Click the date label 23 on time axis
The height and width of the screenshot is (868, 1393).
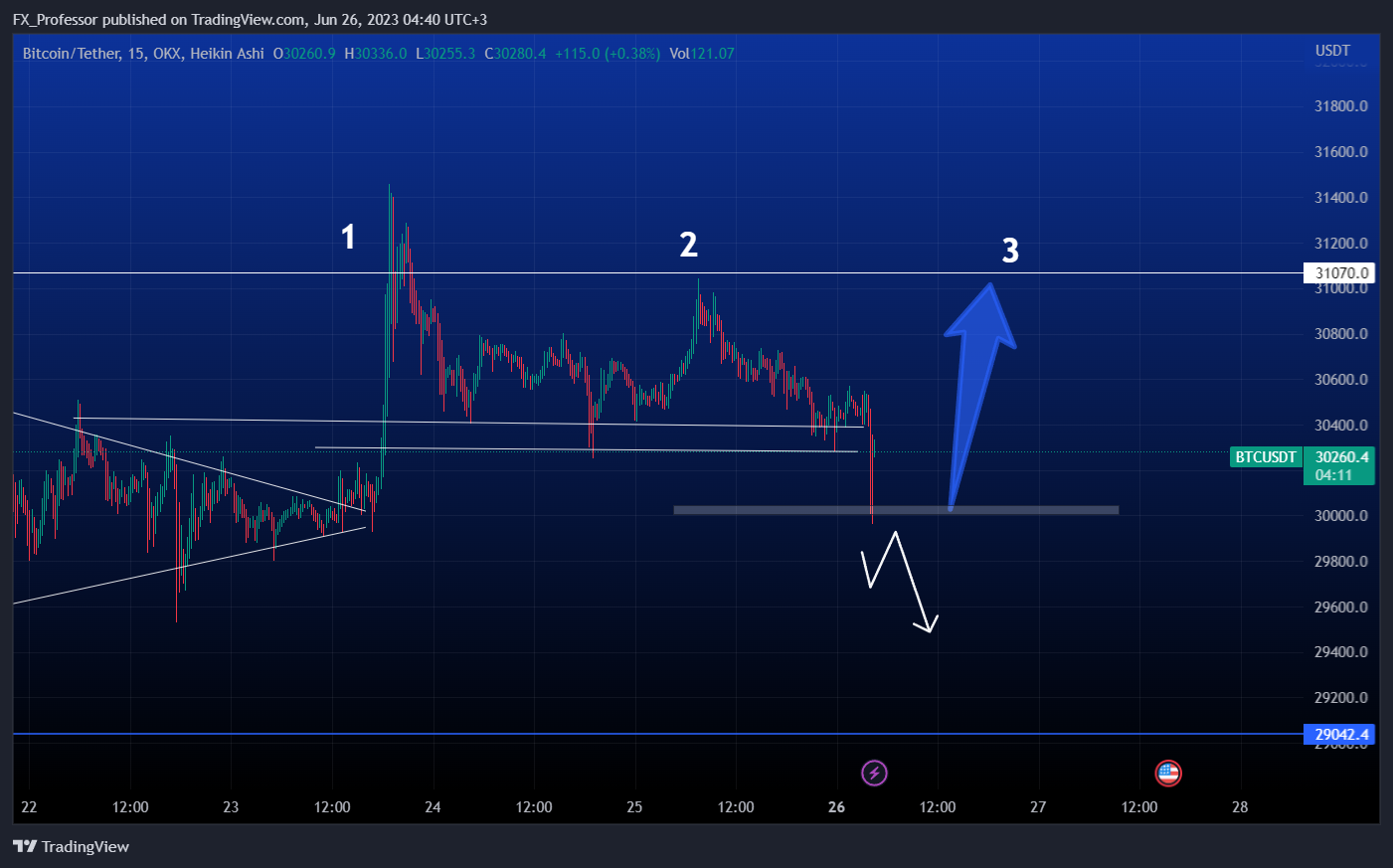click(231, 807)
